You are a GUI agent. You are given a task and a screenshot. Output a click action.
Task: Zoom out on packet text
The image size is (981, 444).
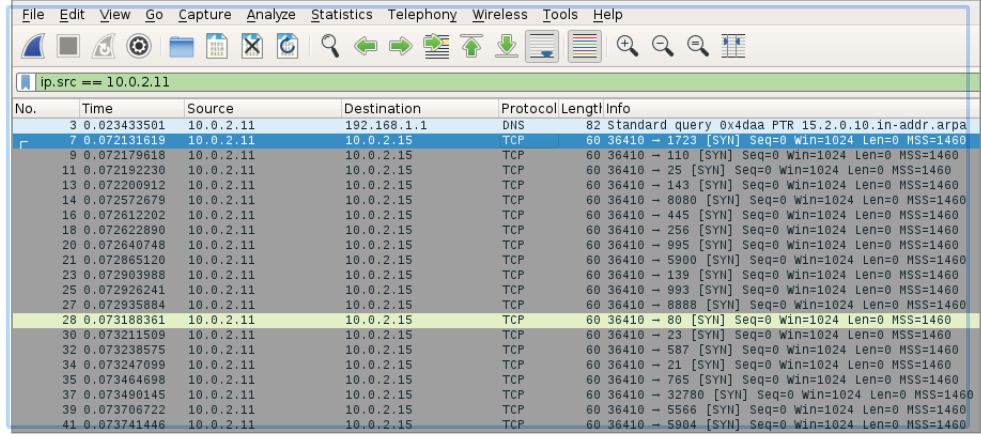(x=663, y=46)
